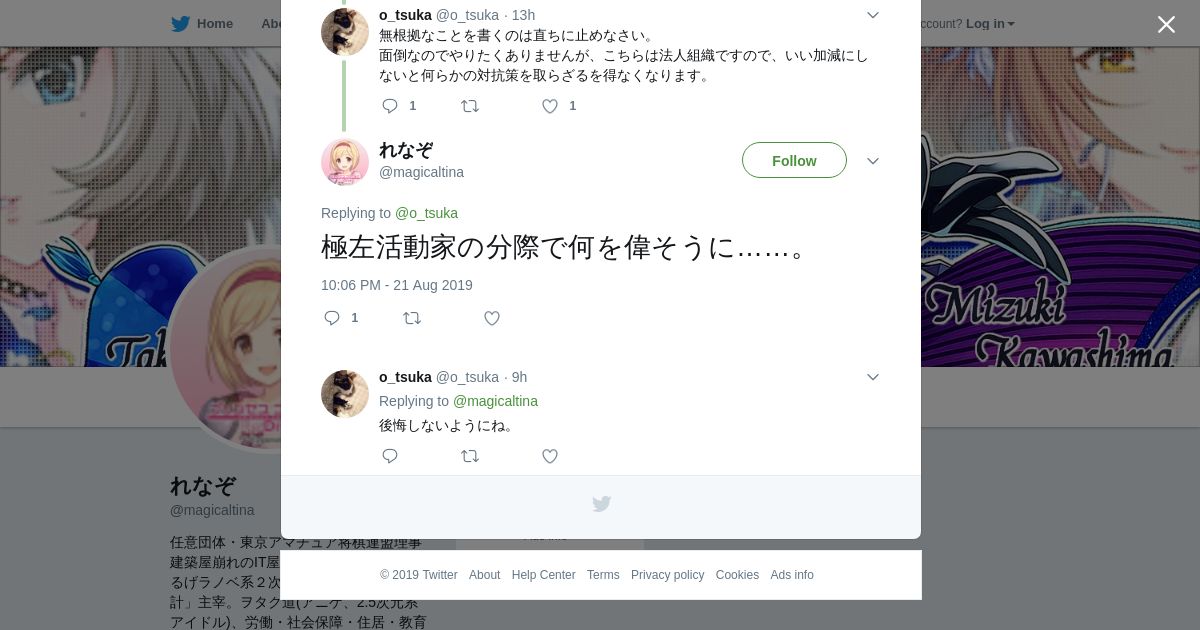Follow the れなぞ account
This screenshot has height=630, width=1200.
(794, 160)
